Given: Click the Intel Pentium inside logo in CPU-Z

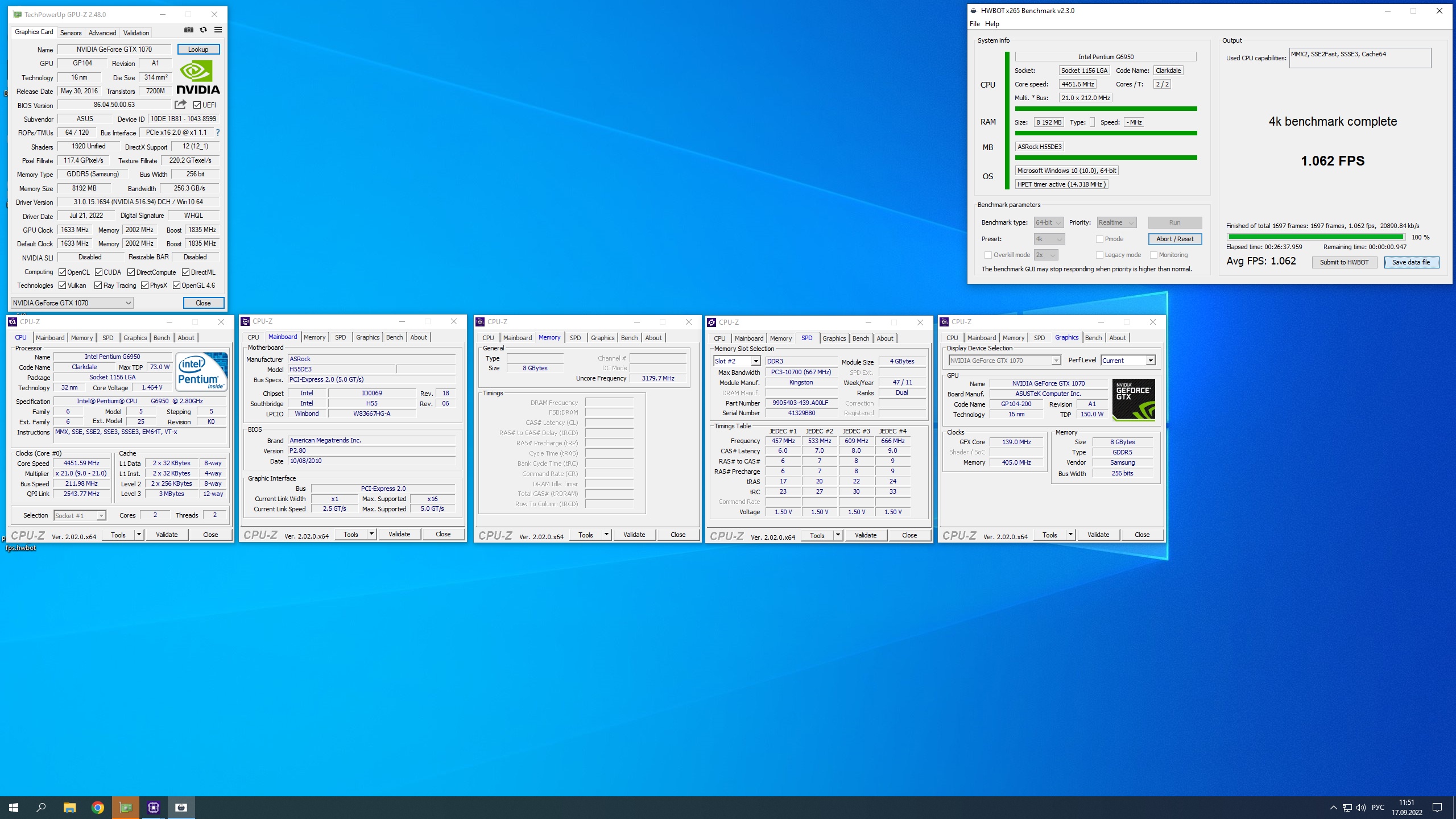Looking at the screenshot, I should pyautogui.click(x=201, y=372).
